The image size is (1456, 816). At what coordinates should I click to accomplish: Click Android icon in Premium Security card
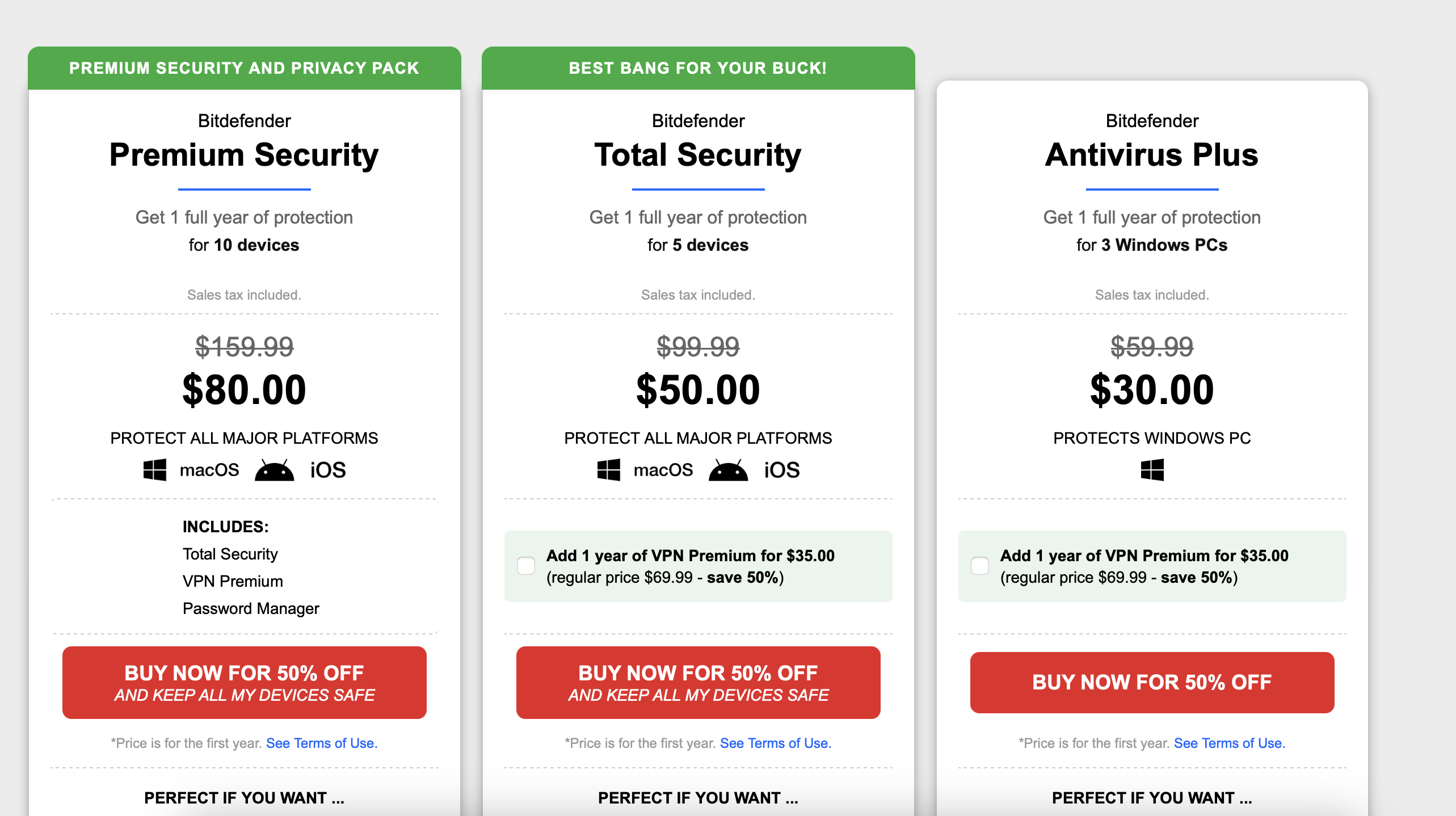tap(274, 470)
